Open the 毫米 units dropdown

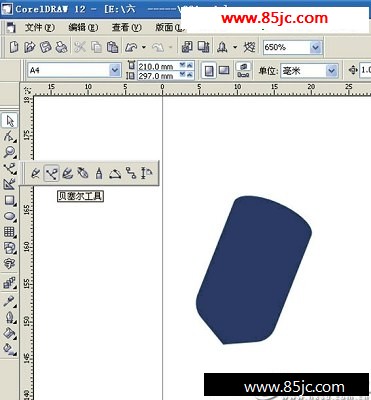(x=331, y=71)
